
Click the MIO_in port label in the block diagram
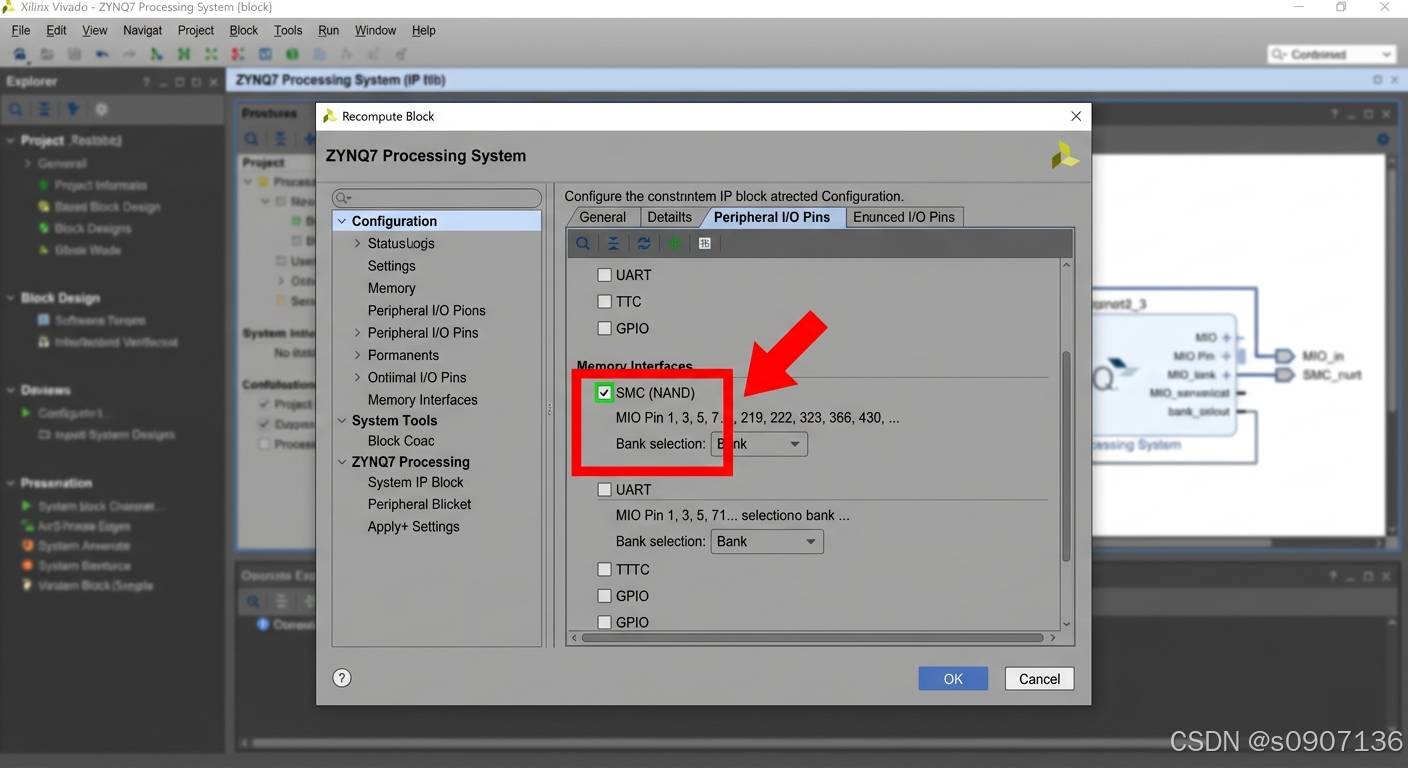(x=1323, y=356)
